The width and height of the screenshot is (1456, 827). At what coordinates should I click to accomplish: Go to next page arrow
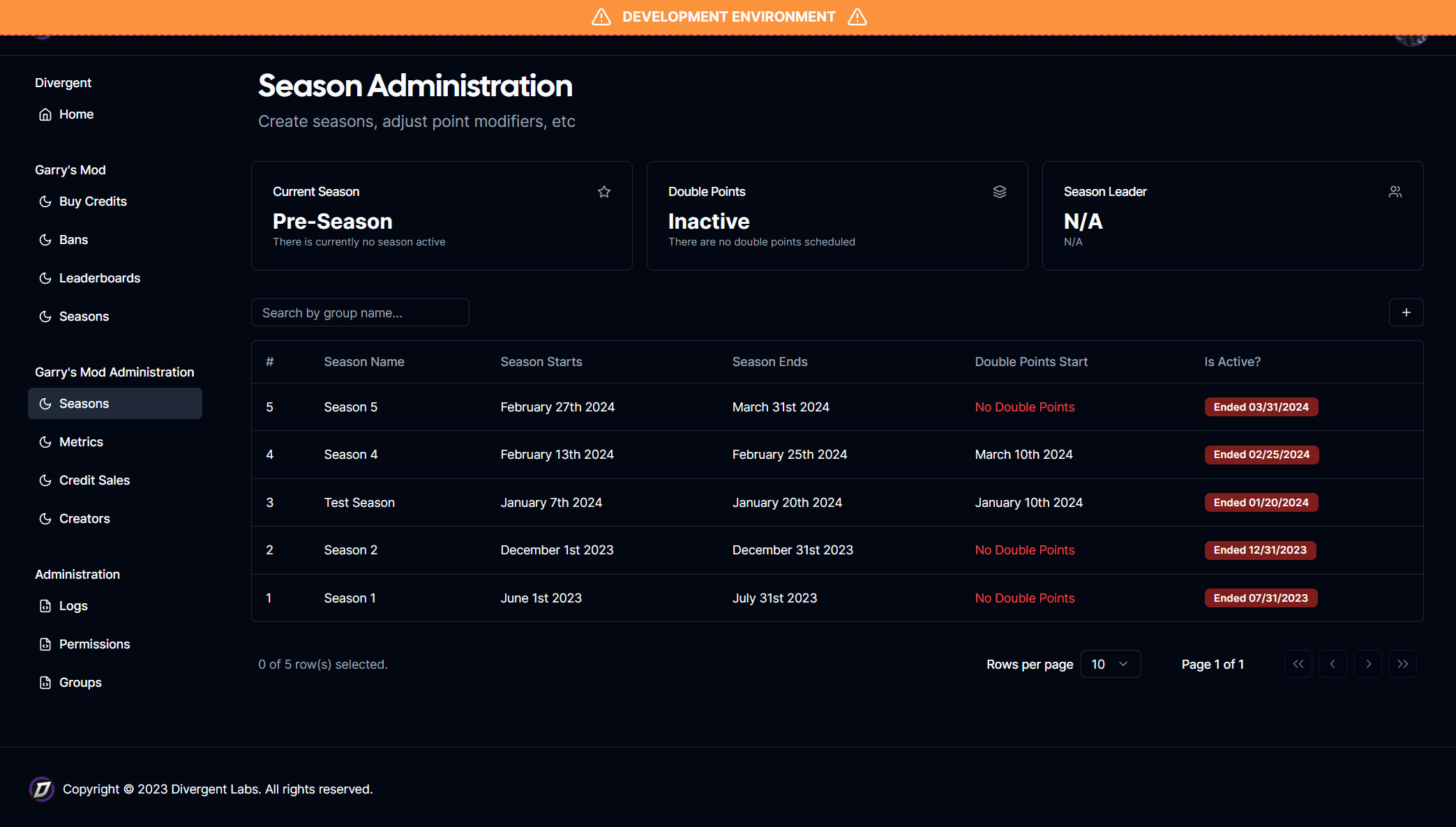(x=1367, y=664)
